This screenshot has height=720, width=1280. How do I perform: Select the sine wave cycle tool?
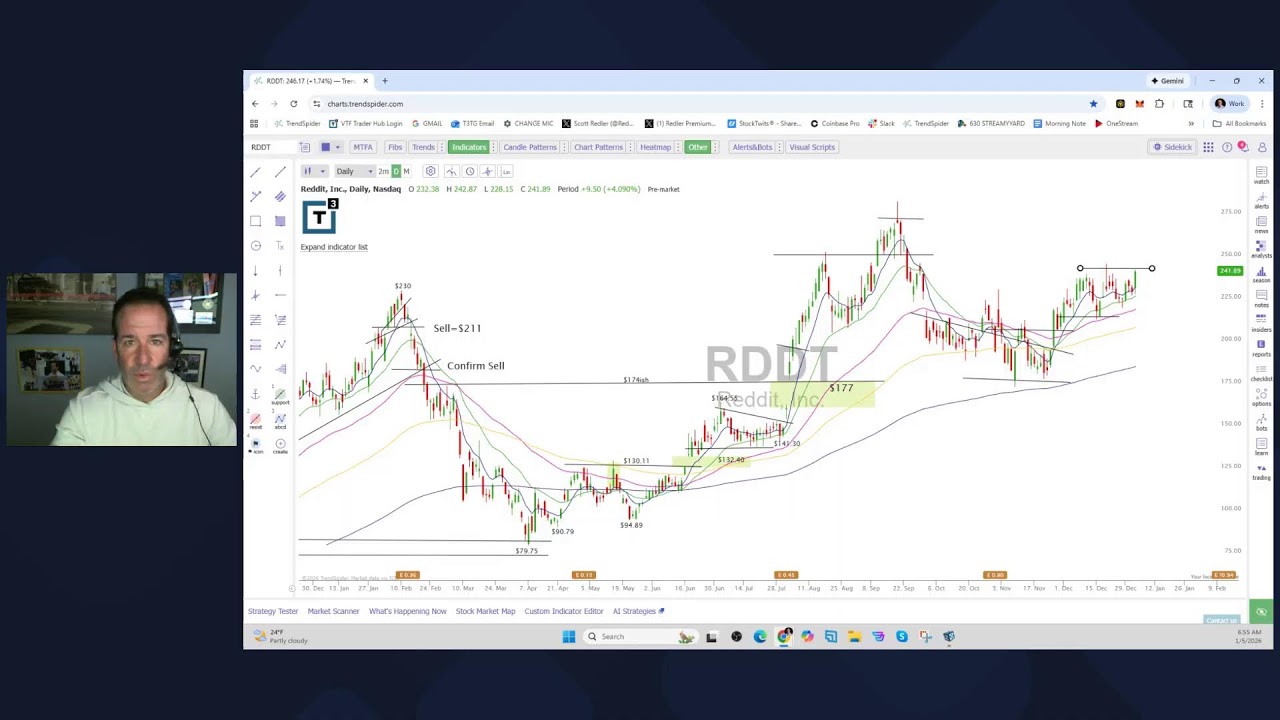point(255,369)
